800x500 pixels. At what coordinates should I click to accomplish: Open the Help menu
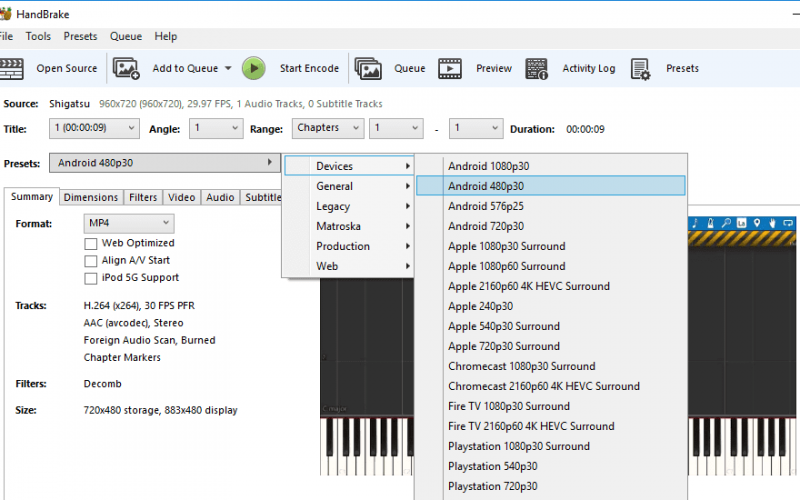tap(166, 36)
